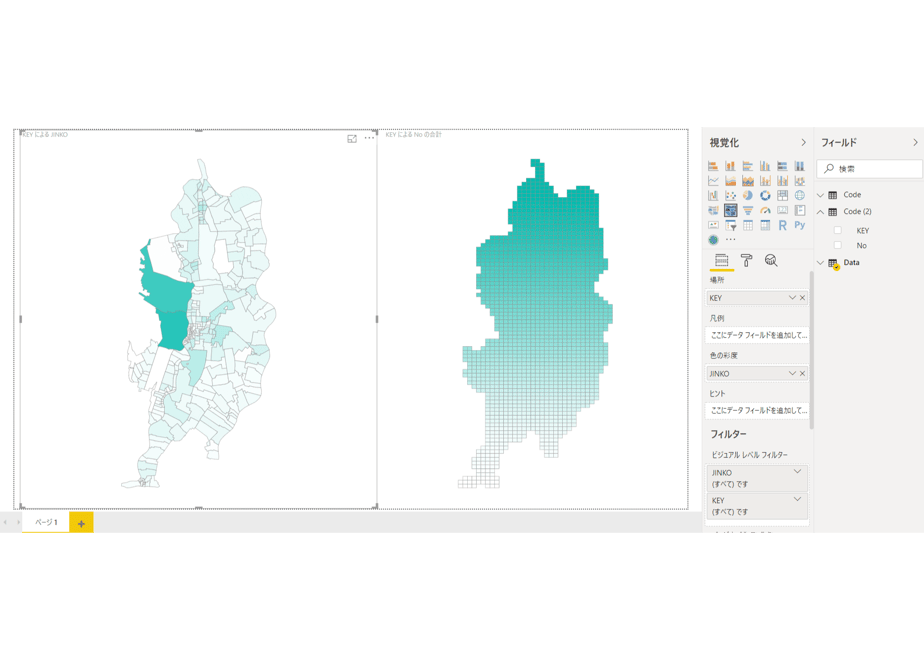The height and width of the screenshot is (660, 924).
Task: Select the treemap visual
Action: pyautogui.click(x=783, y=195)
